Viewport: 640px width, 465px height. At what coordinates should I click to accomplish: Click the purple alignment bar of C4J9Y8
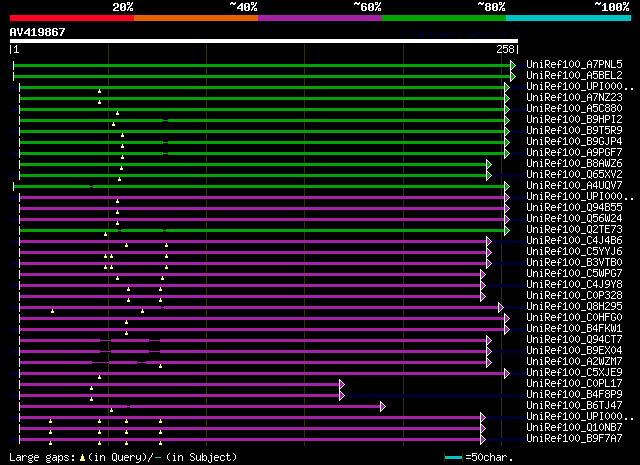[x=250, y=285]
